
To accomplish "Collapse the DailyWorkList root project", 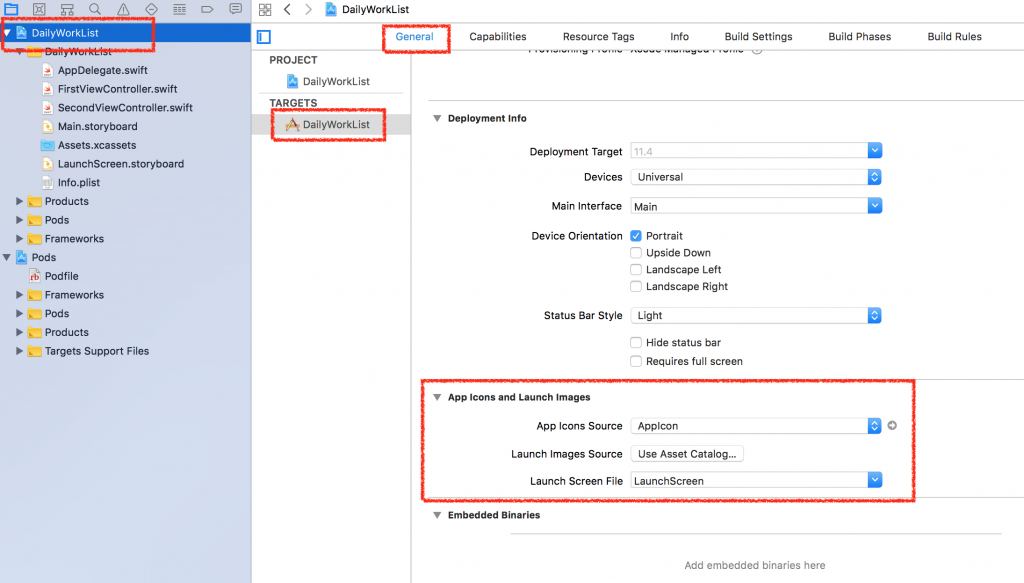I will click(x=7, y=33).
